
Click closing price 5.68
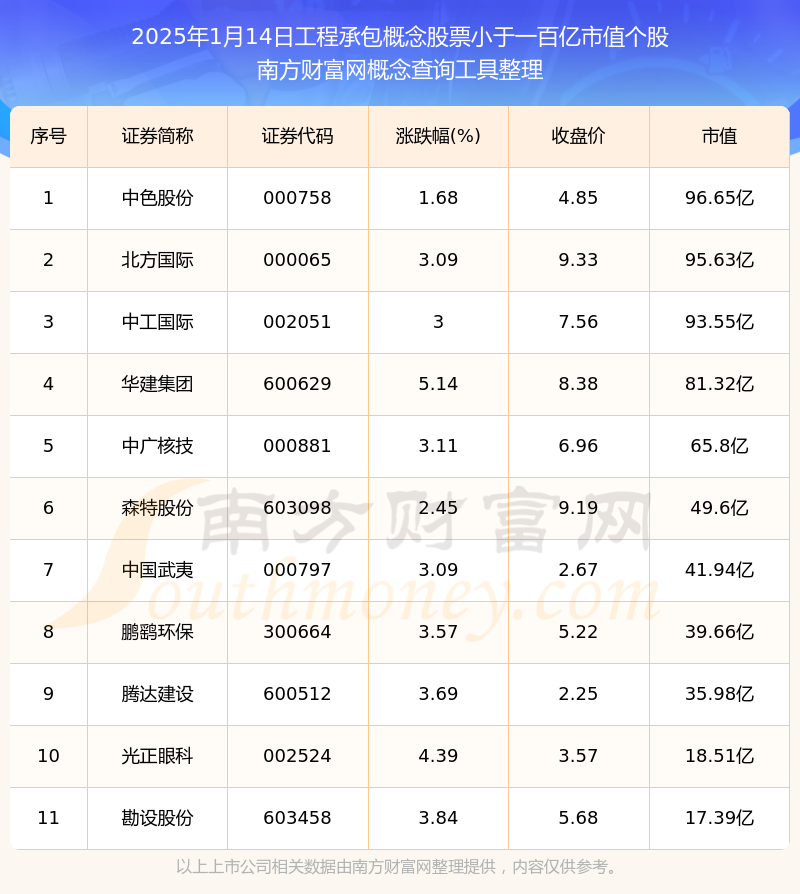tap(578, 818)
